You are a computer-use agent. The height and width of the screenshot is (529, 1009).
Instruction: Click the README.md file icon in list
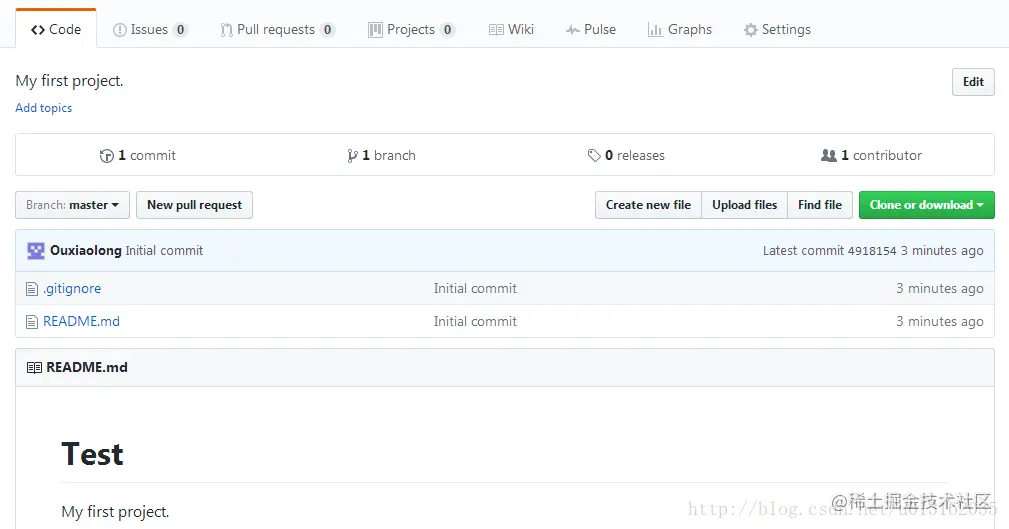(x=32, y=322)
